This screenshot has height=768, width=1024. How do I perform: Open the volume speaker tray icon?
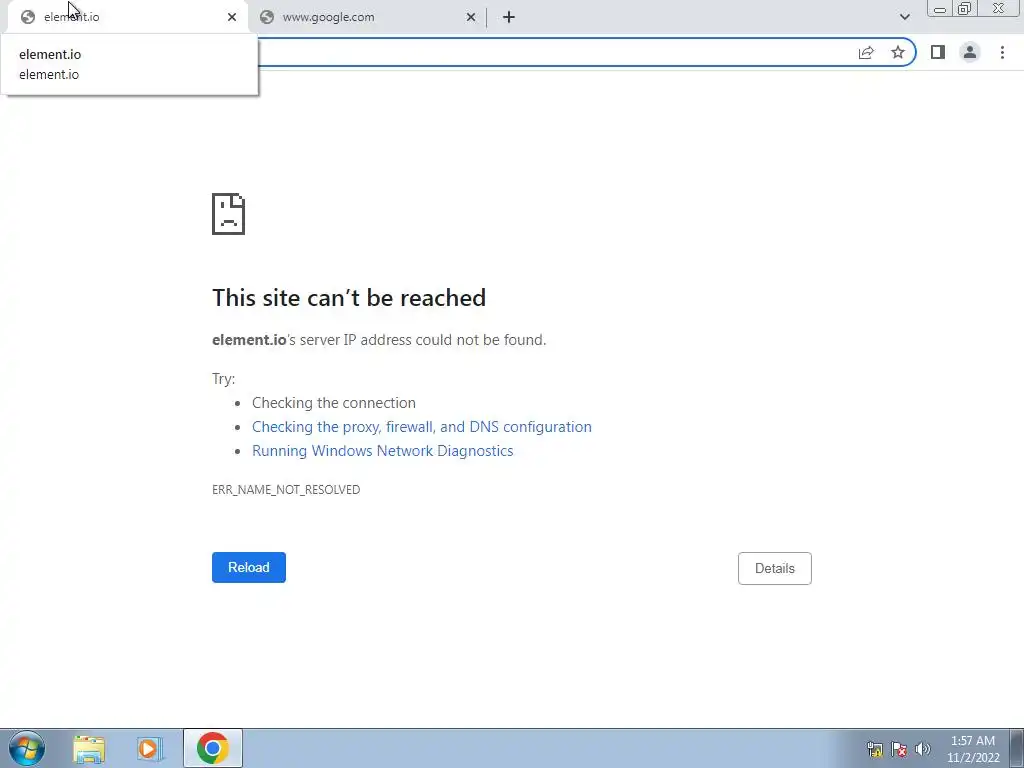(923, 749)
